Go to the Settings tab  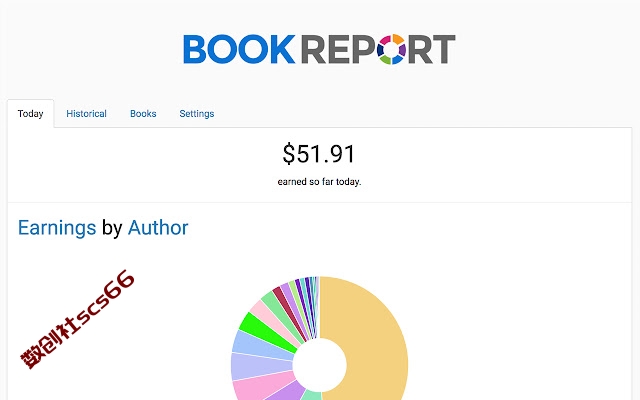pos(197,113)
